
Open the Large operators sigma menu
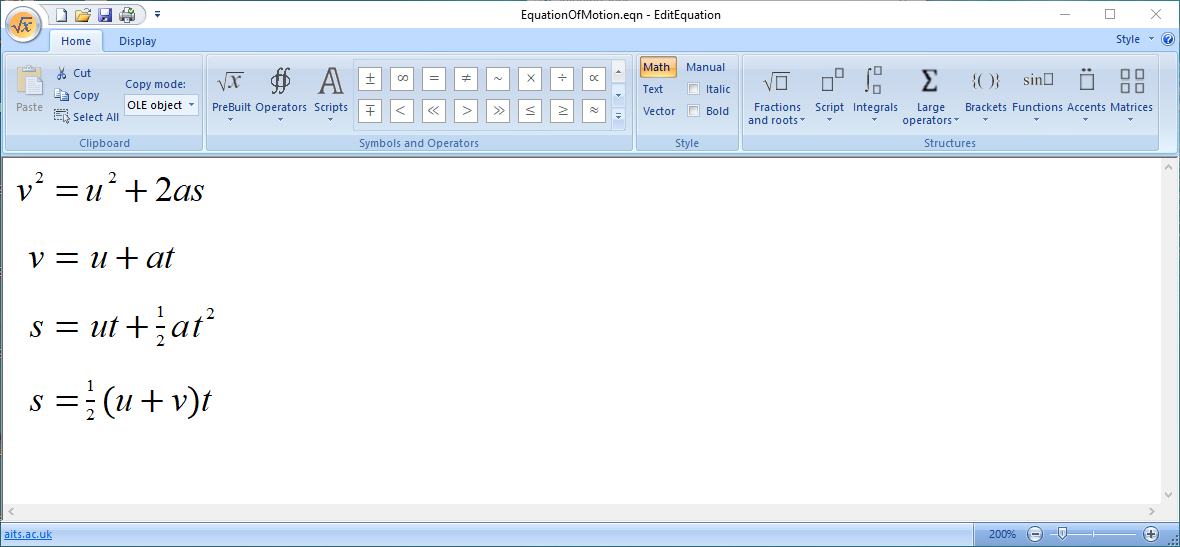click(929, 97)
